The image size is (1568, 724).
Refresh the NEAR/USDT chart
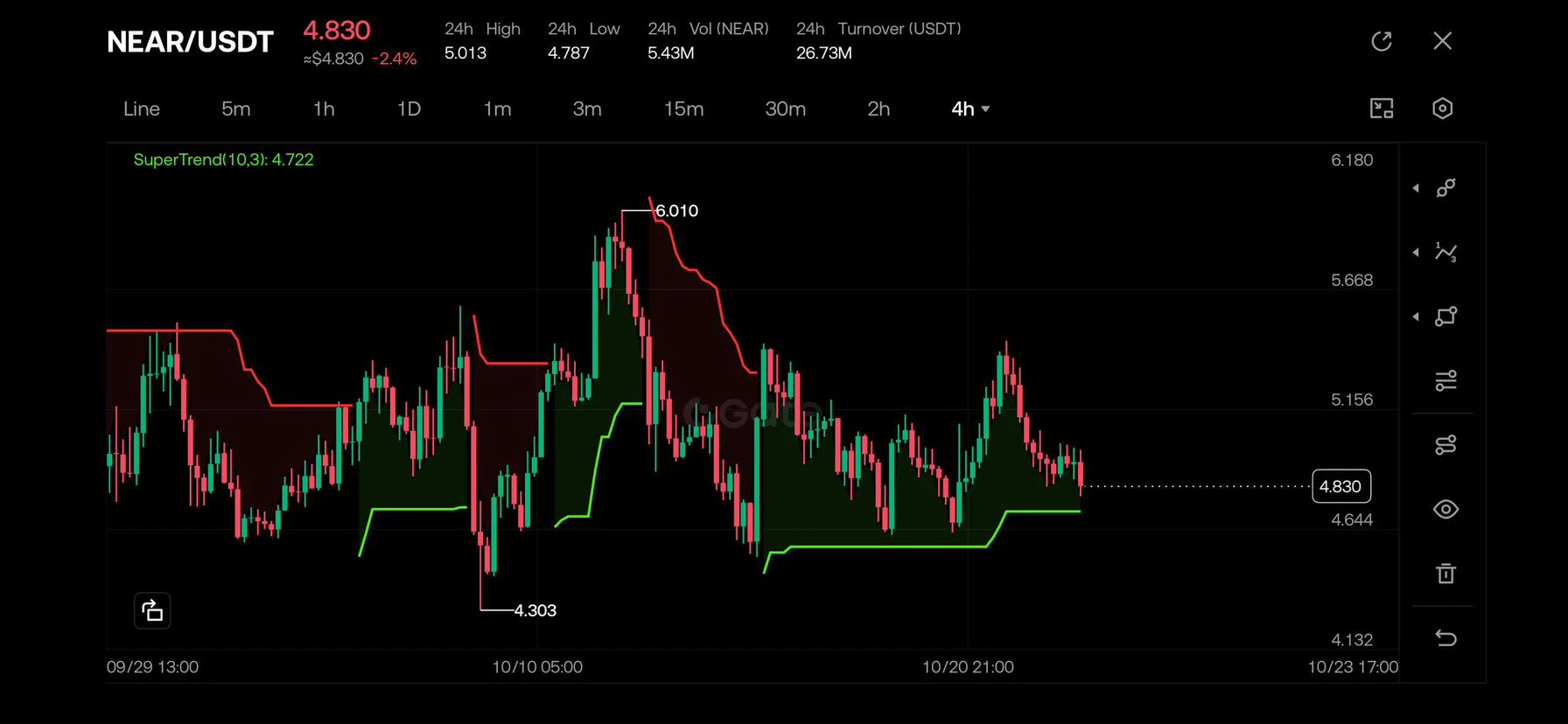1382,41
